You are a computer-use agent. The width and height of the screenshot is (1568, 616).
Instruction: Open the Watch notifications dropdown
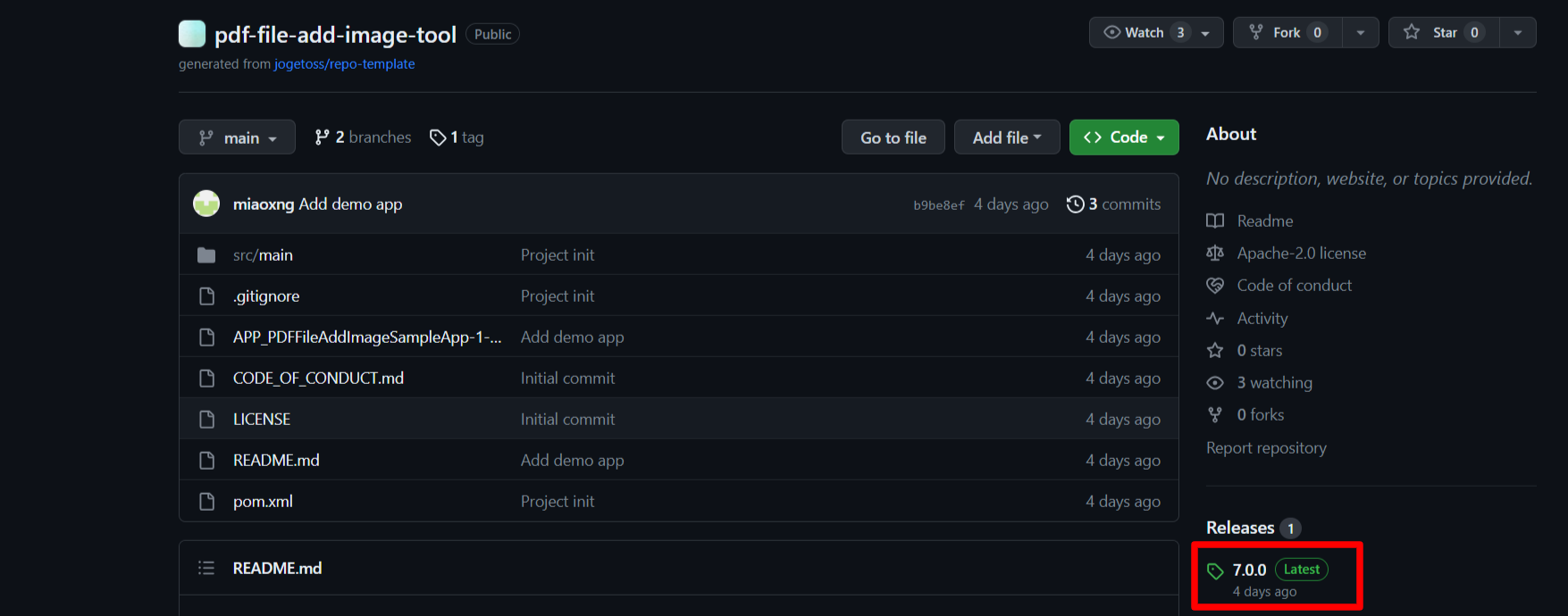pyautogui.click(x=1156, y=32)
